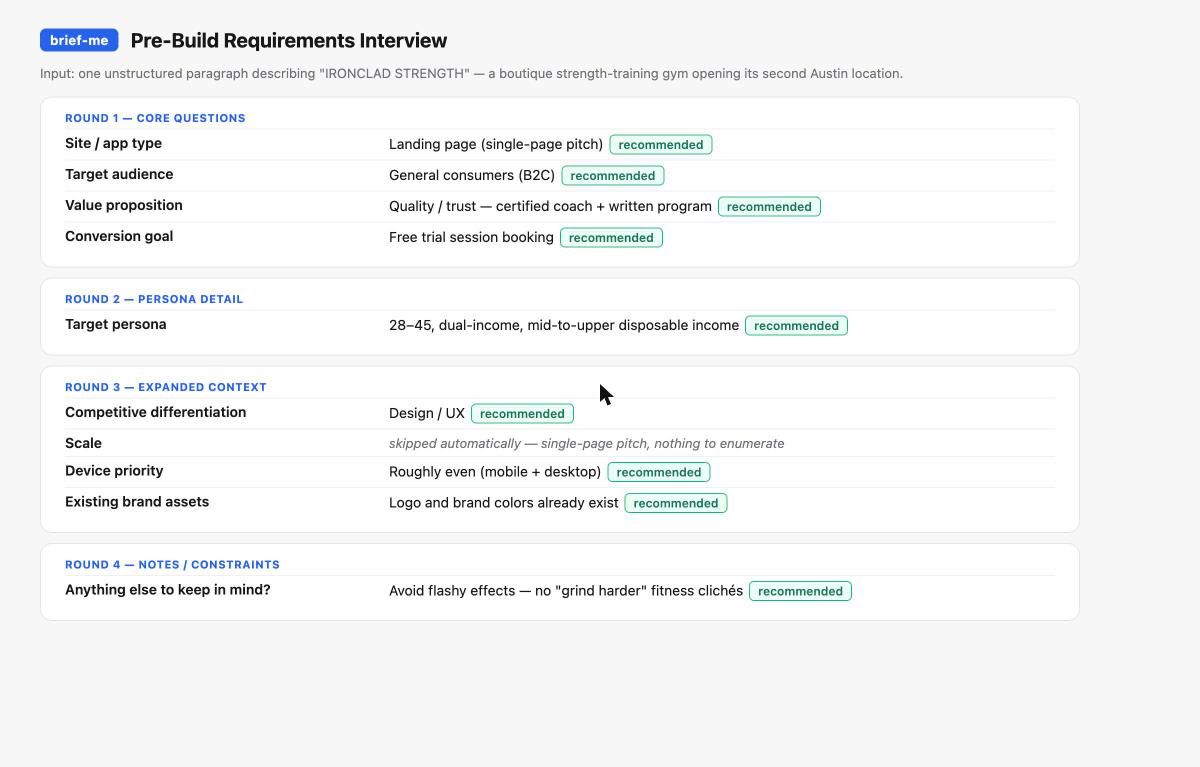Click the Pre-Build Requirements Interview heading
This screenshot has height=767, width=1200.
click(289, 41)
